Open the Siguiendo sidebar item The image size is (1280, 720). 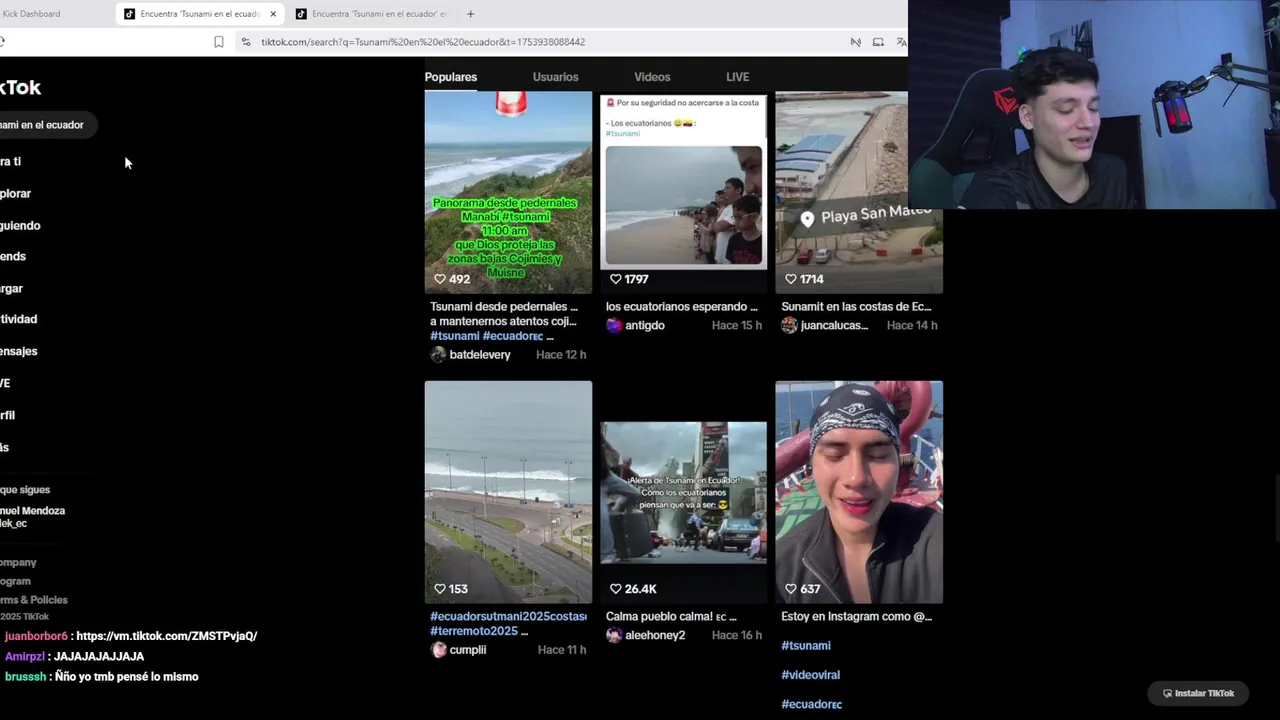20,226
